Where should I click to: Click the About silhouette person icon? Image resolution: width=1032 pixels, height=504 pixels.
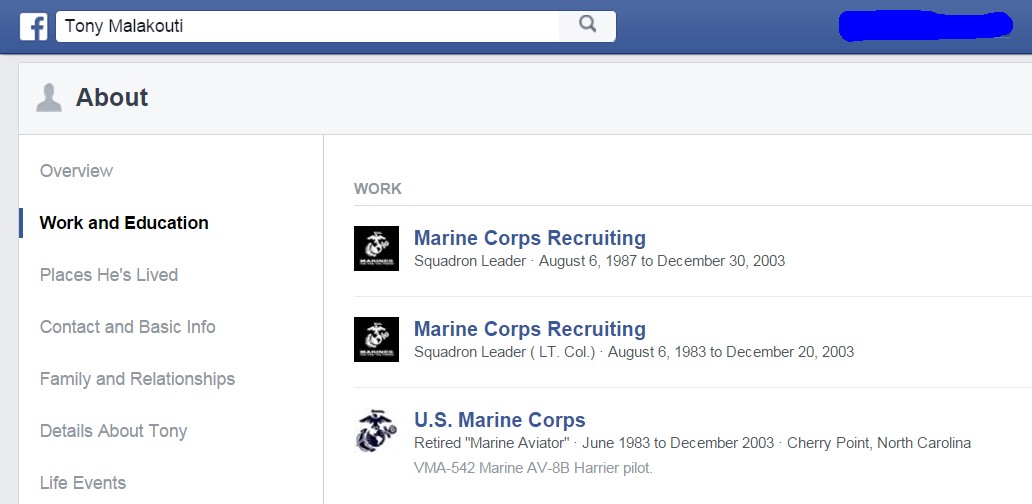(48, 97)
